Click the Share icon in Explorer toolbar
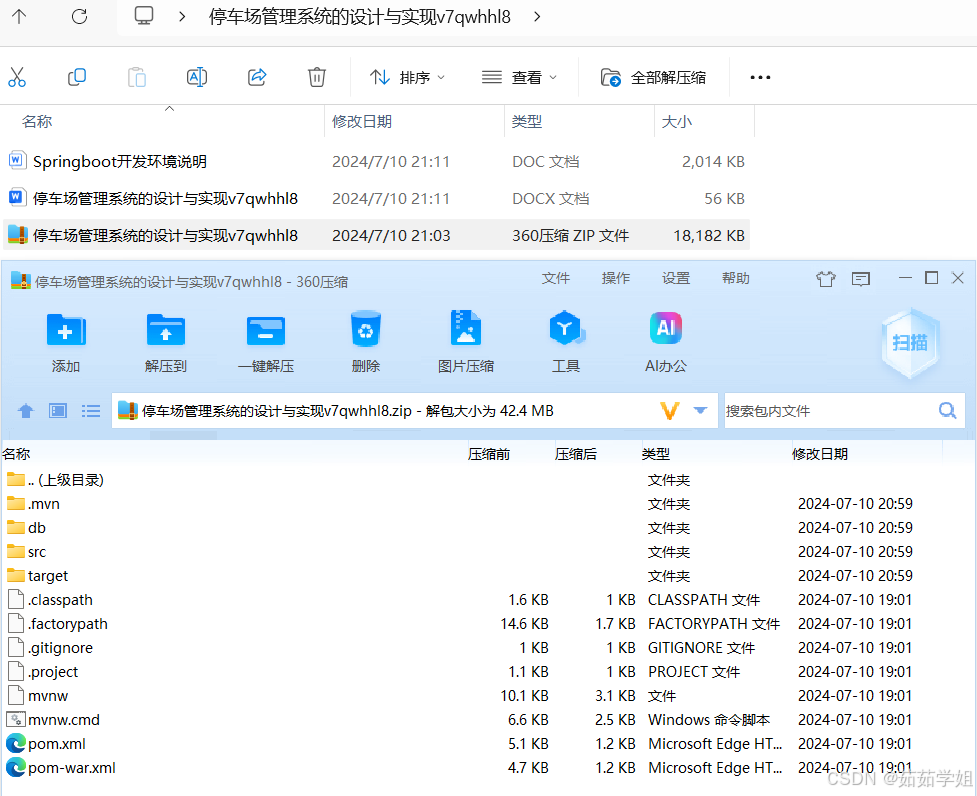Image resolution: width=977 pixels, height=796 pixels. 257,77
